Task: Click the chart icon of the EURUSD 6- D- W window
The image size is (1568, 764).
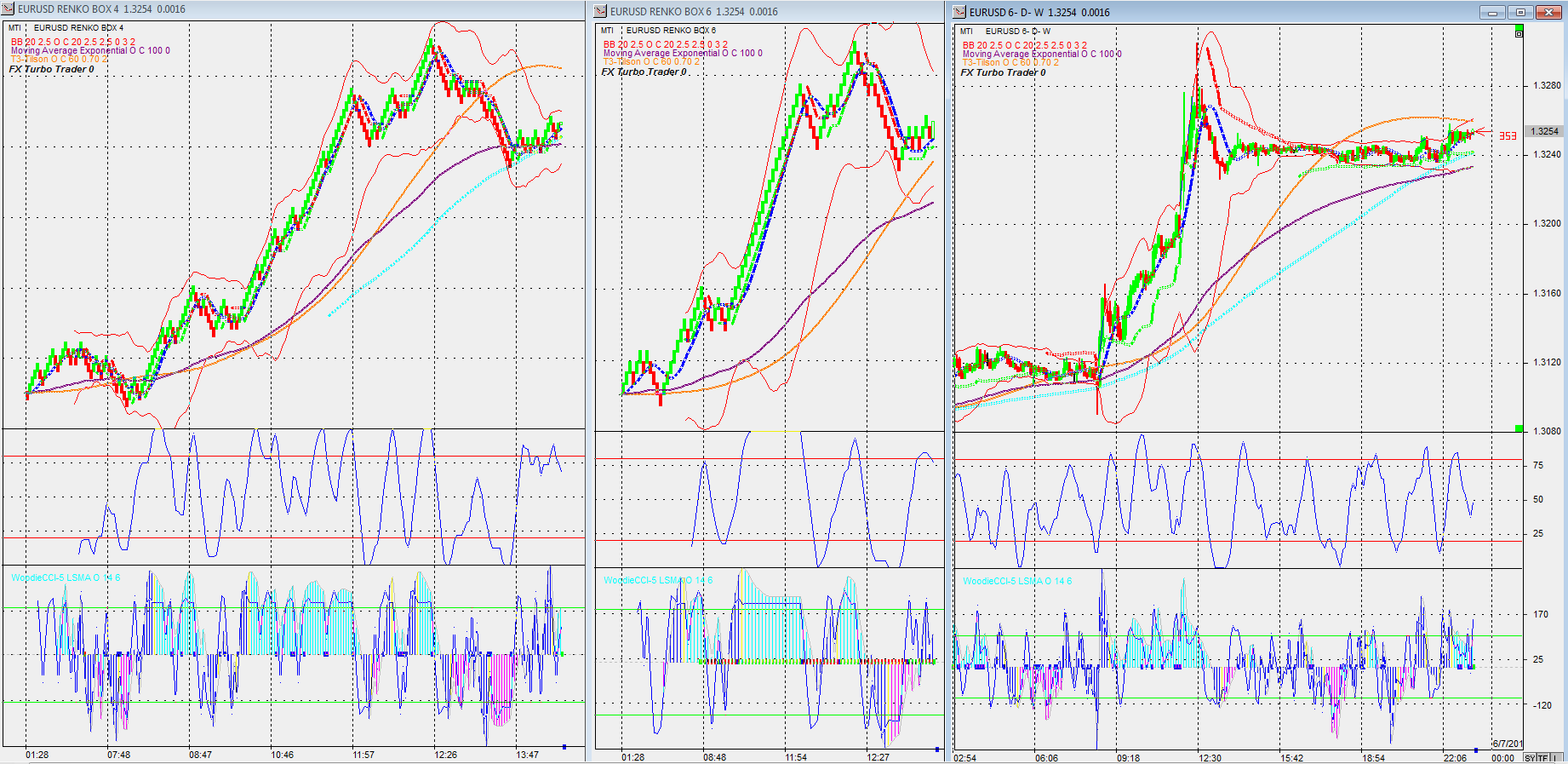Action: click(959, 12)
